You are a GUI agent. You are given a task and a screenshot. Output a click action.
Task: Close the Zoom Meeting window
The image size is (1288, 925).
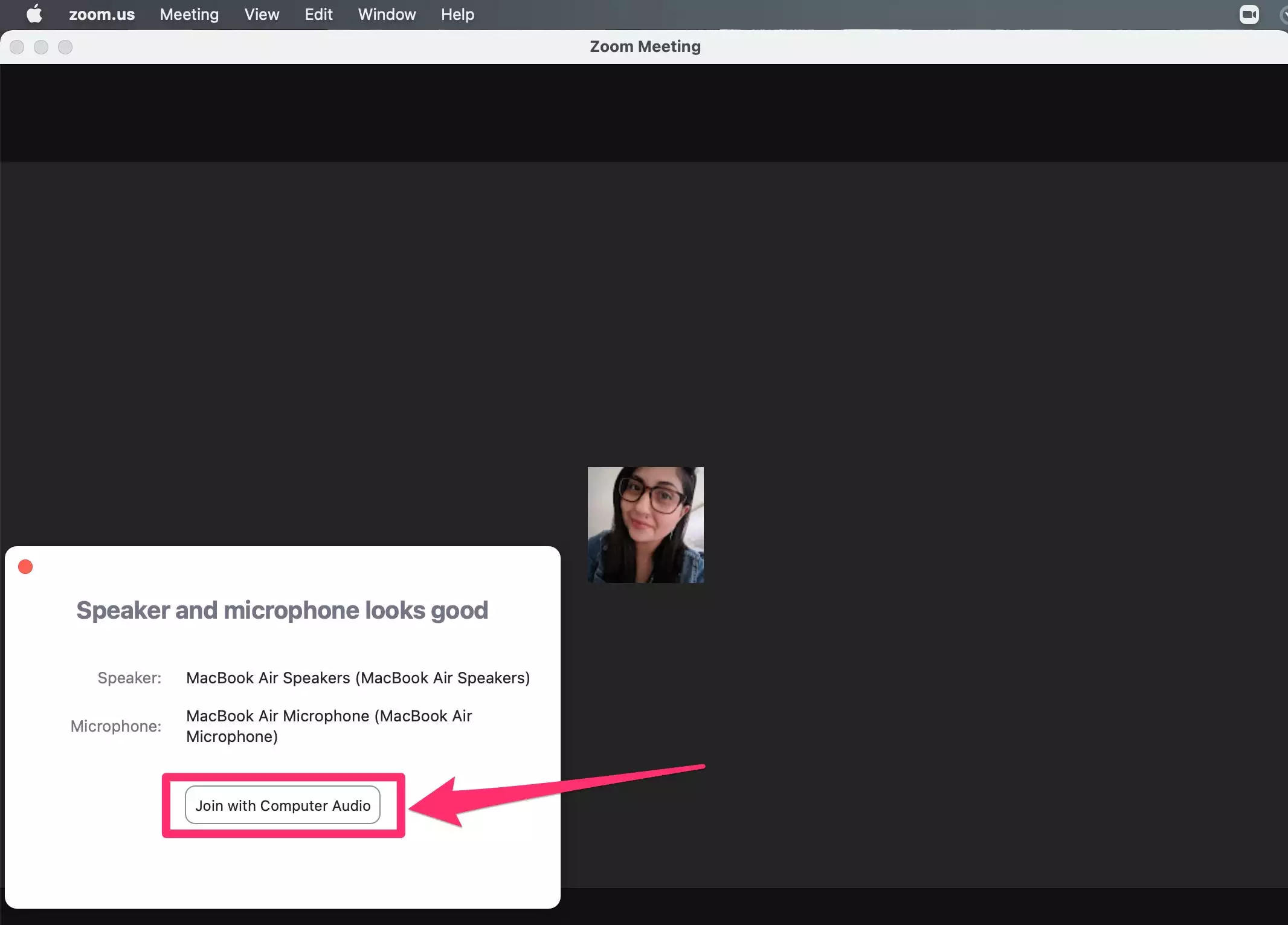(x=17, y=47)
